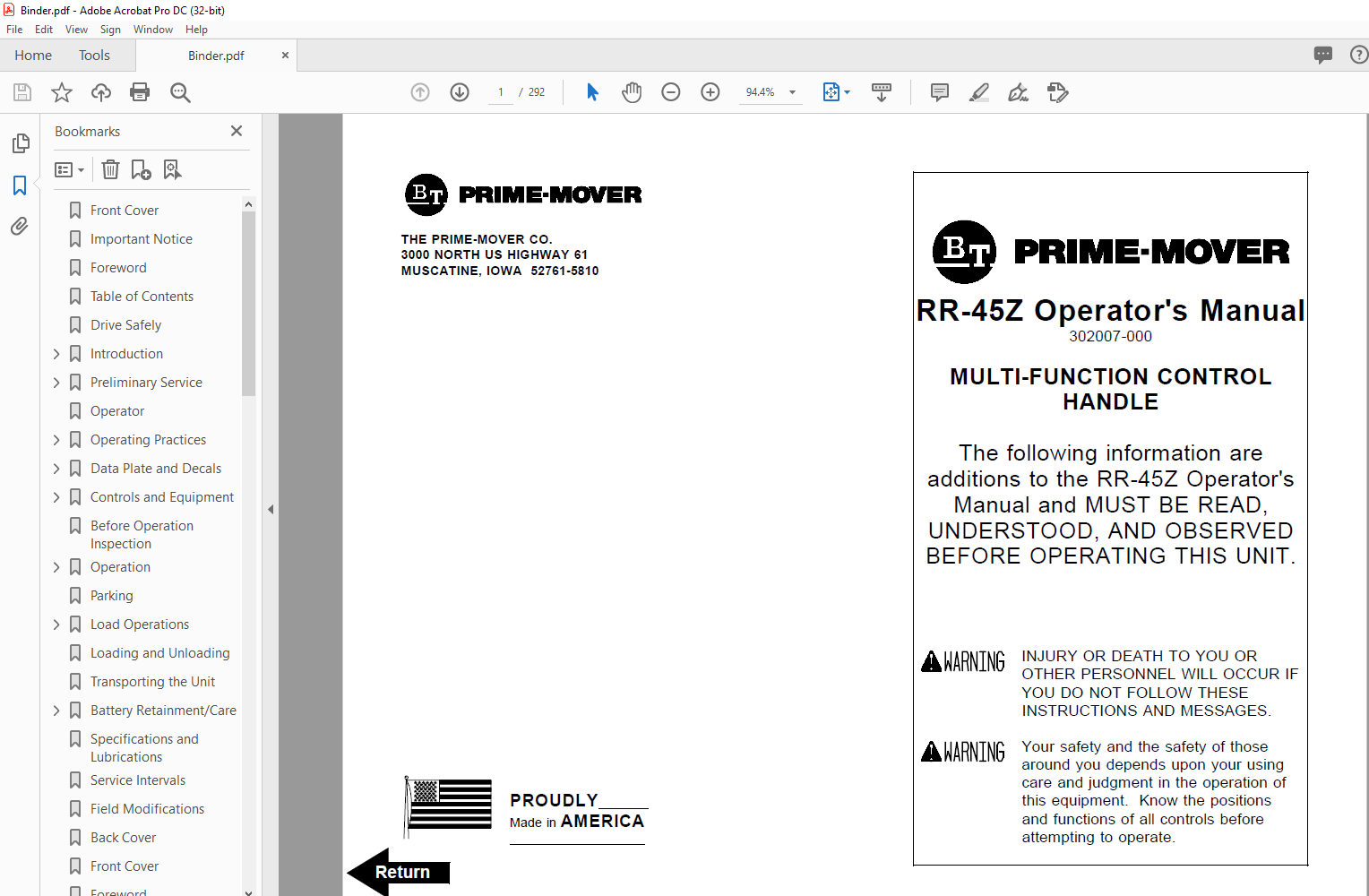Enable scrolling read mode icon

882,92
